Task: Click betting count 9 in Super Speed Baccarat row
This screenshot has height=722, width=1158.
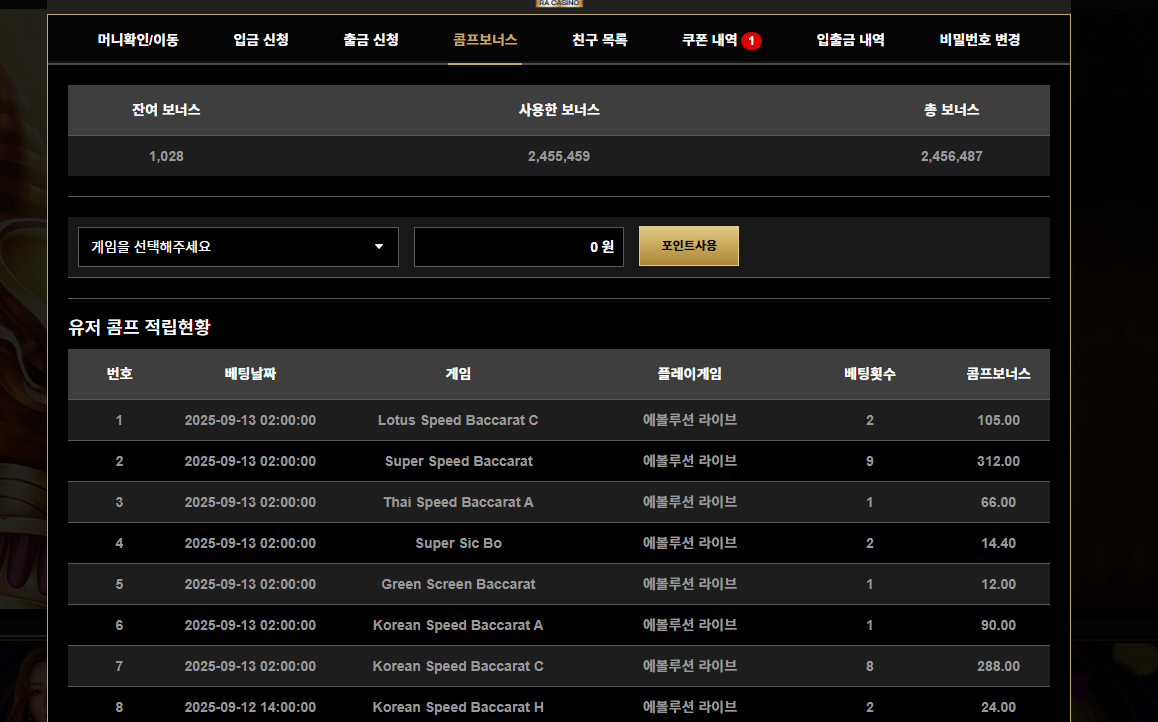Action: [x=869, y=461]
